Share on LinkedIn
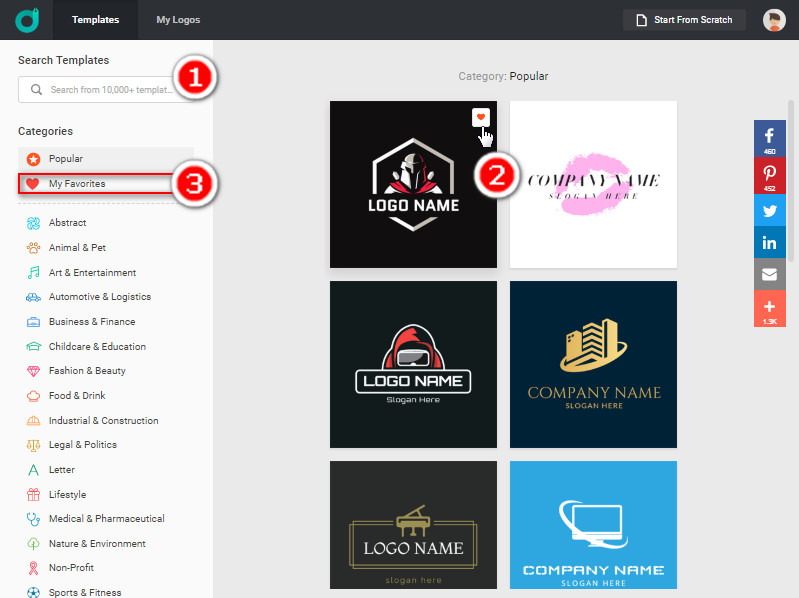The image size is (799, 598). tap(770, 242)
